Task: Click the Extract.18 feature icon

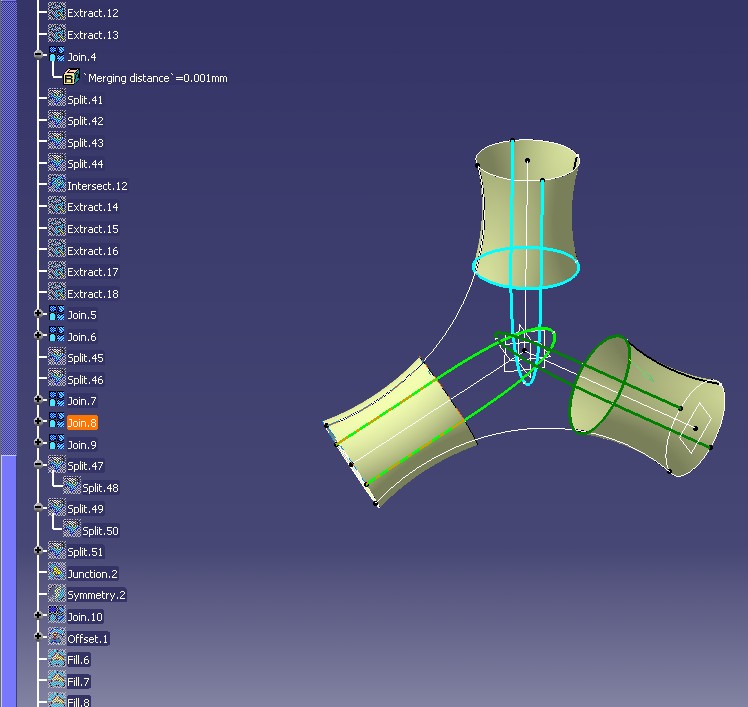Action: 57,292
